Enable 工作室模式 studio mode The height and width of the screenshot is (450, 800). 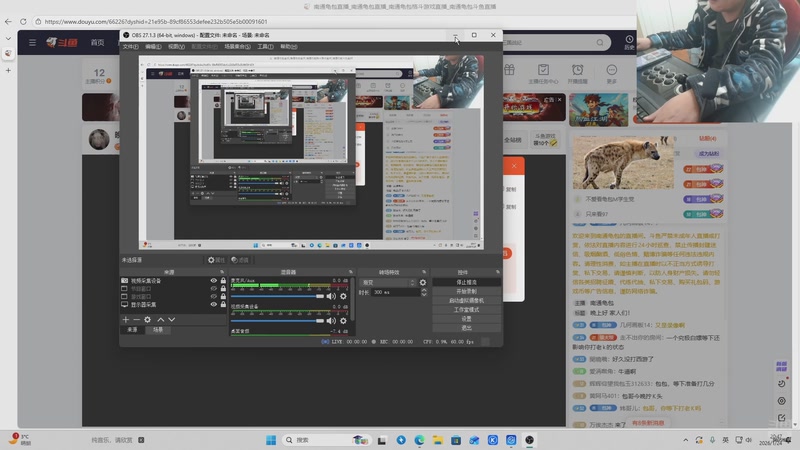tap(466, 310)
